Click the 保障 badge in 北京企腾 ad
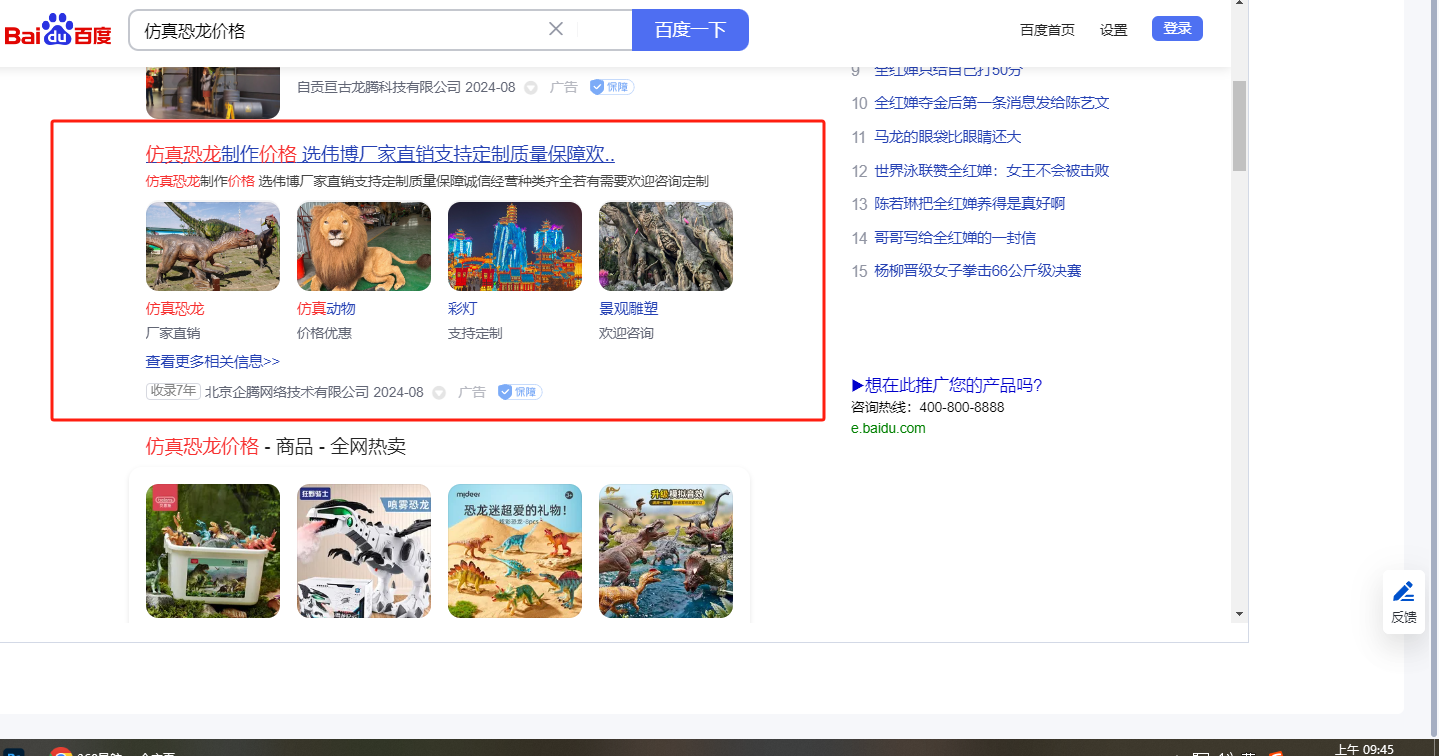This screenshot has height=756, width=1439. coord(520,392)
